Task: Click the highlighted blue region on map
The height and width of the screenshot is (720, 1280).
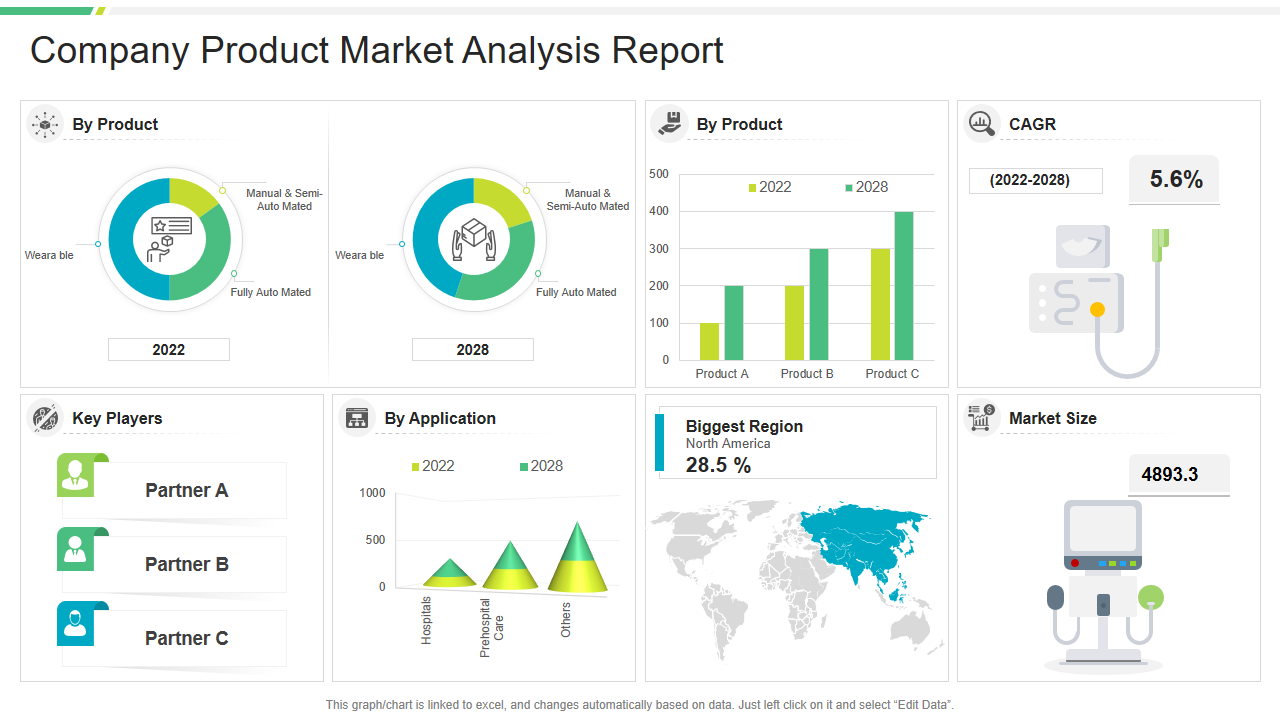Action: pyautogui.click(x=860, y=545)
